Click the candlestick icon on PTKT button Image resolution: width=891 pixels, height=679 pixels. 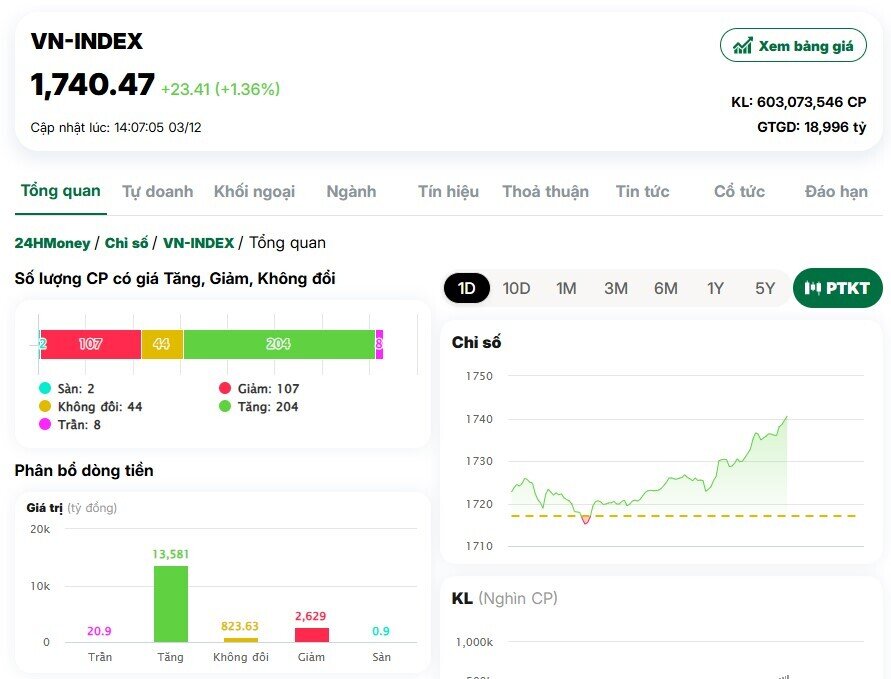[812, 288]
